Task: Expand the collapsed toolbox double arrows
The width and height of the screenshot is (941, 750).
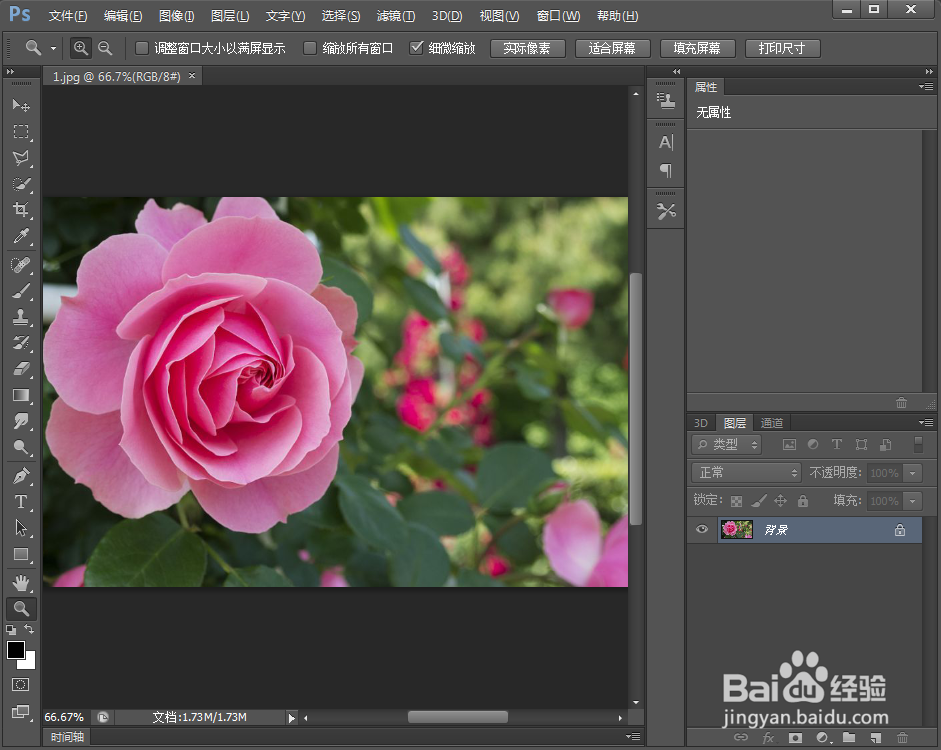Action: pyautogui.click(x=10, y=71)
